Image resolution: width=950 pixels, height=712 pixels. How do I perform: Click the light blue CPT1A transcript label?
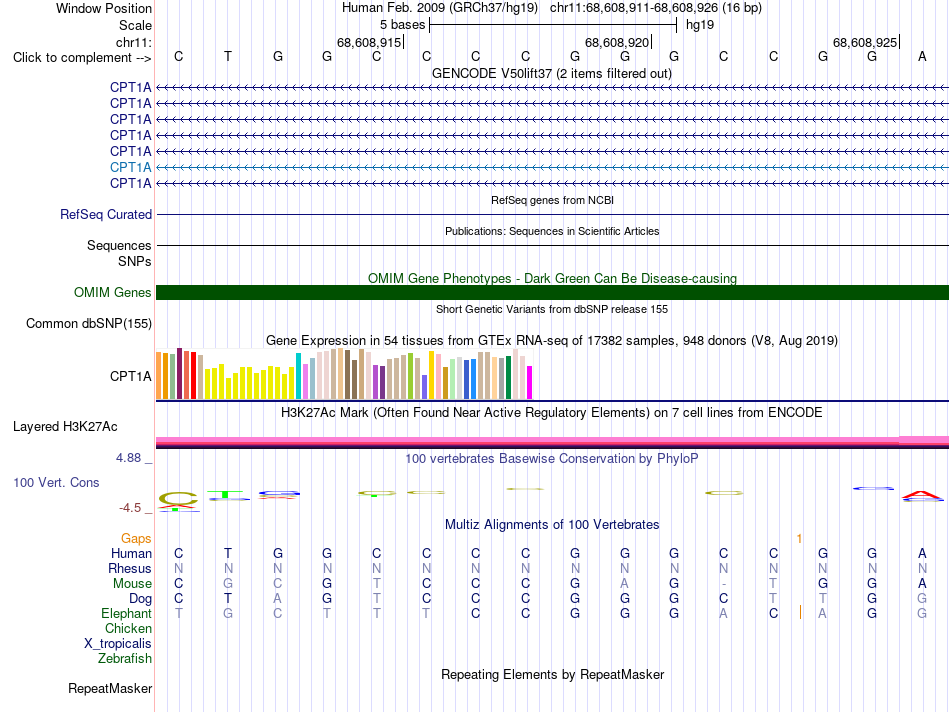(x=130, y=167)
